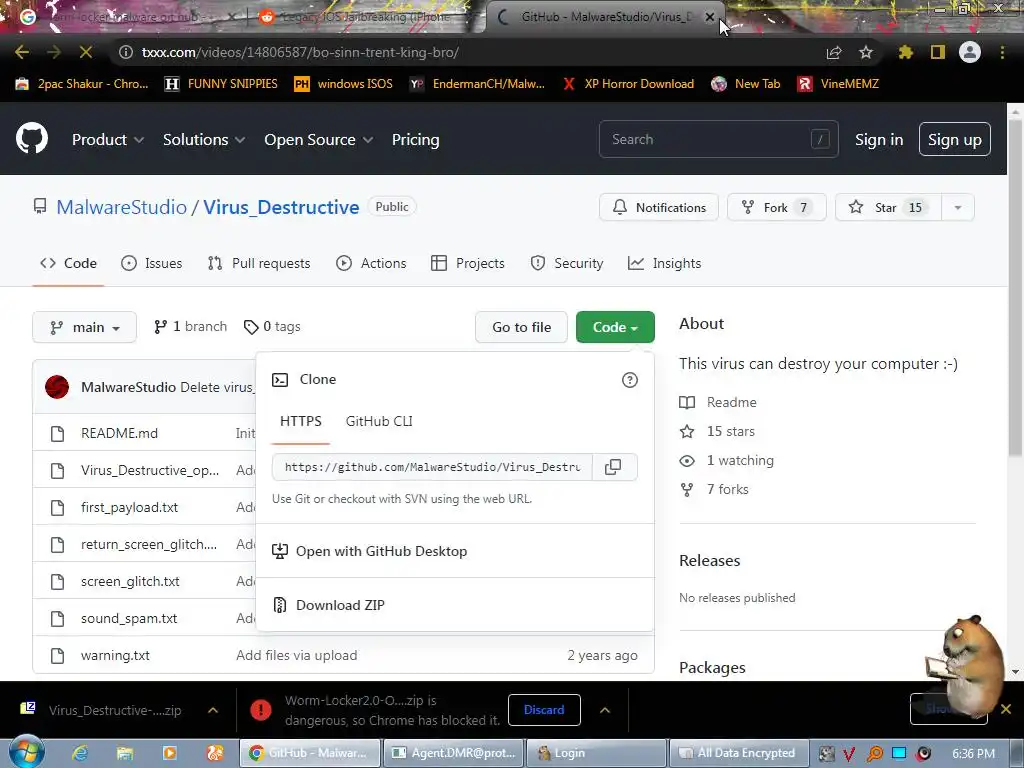
Task: Open Windows Explorer folder on taskbar
Action: [x=124, y=753]
